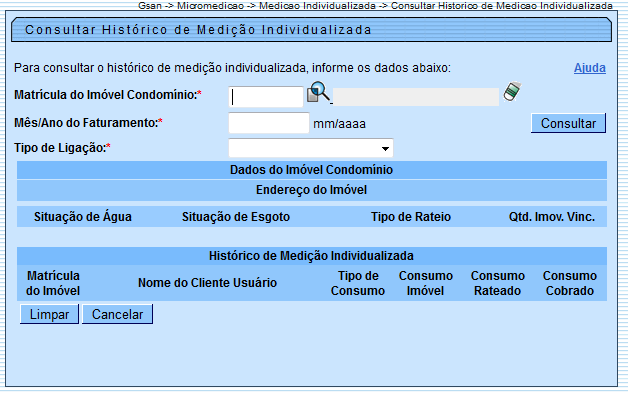Click the 'Tipo de Consumo' column header
This screenshot has width=628, height=393.
[358, 283]
